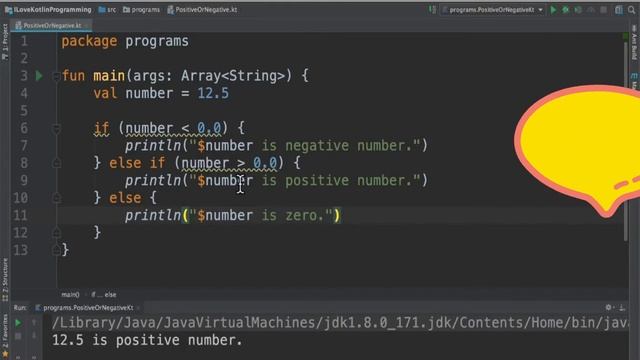Click 'main' function name on line 3
This screenshot has width=640, height=360.
tap(109, 76)
